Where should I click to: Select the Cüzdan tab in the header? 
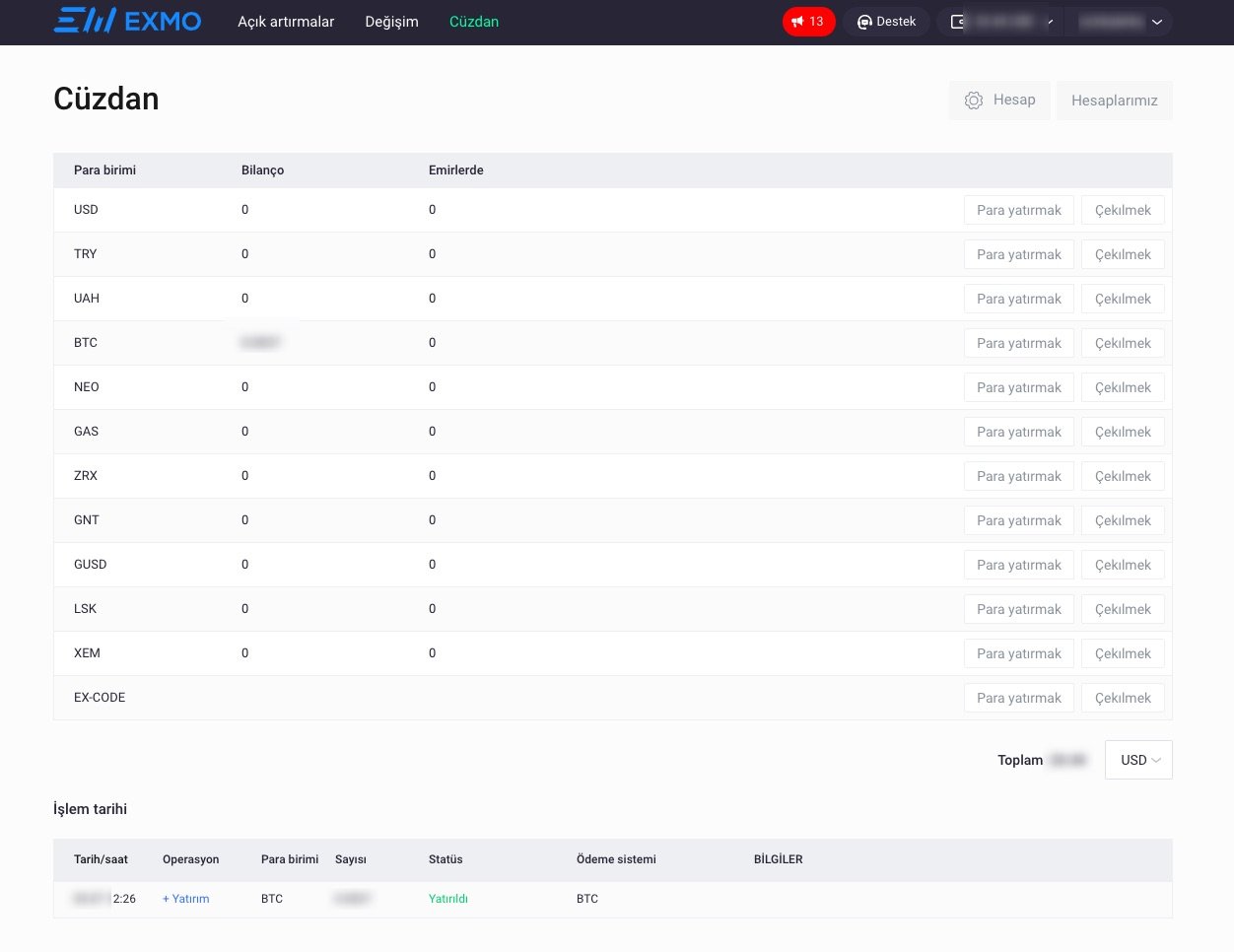[474, 22]
